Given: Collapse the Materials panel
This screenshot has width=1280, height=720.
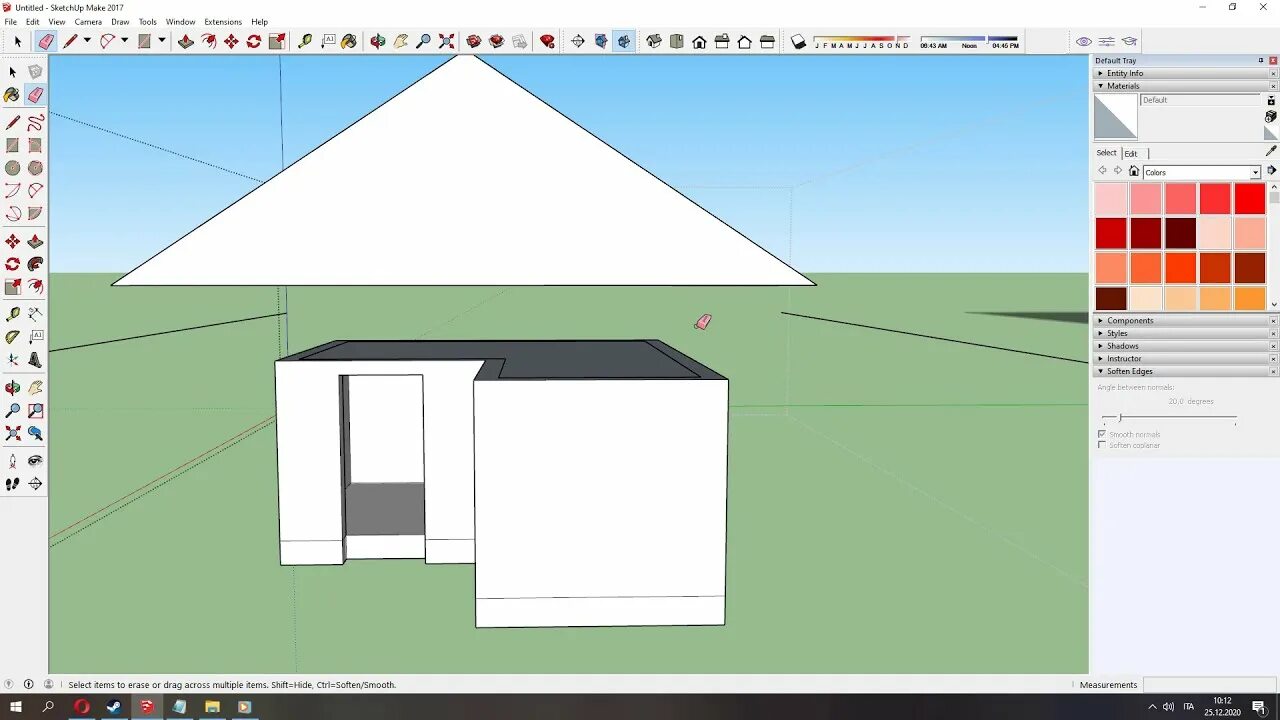Looking at the screenshot, I should pyautogui.click(x=1185, y=86).
